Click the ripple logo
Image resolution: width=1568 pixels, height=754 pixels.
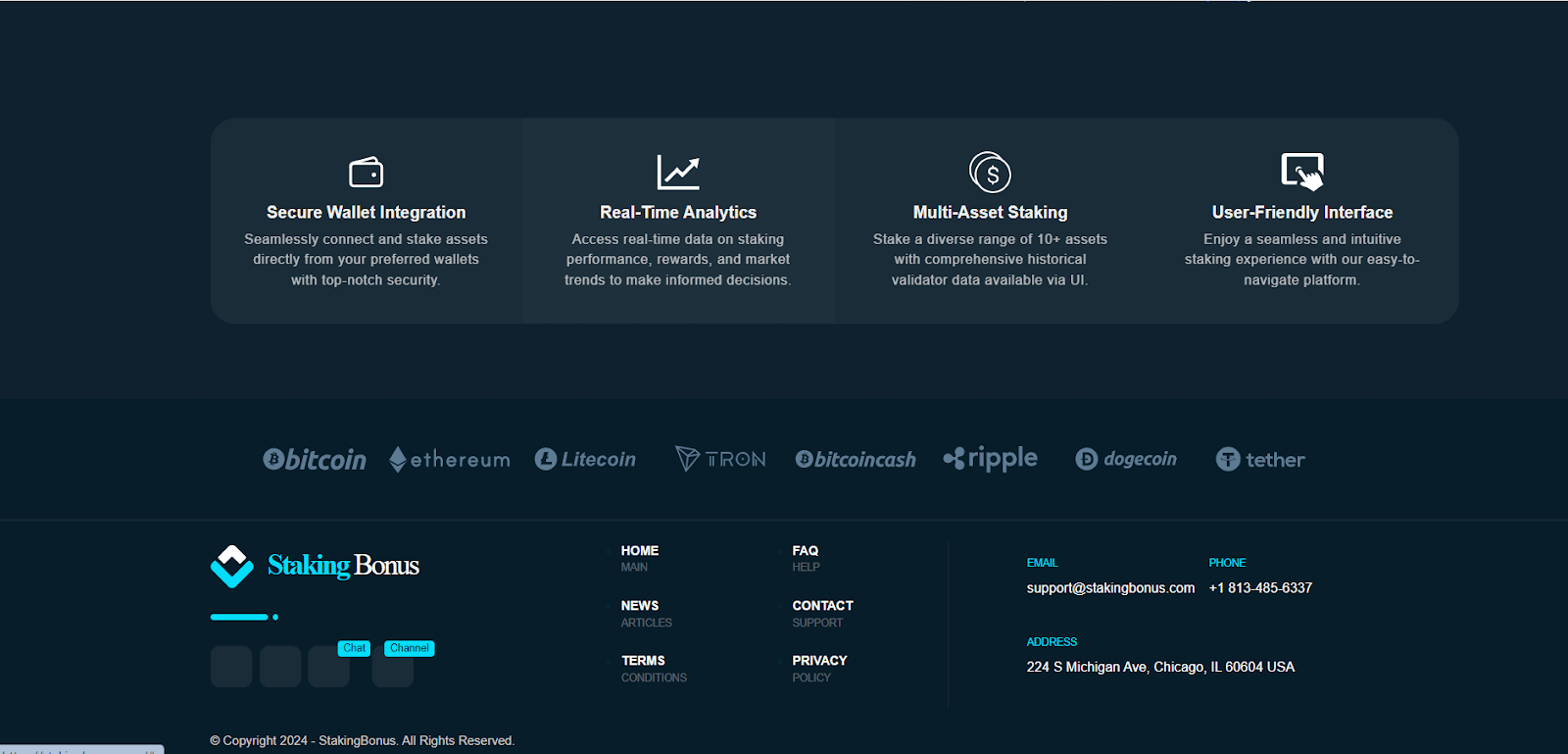coord(990,459)
